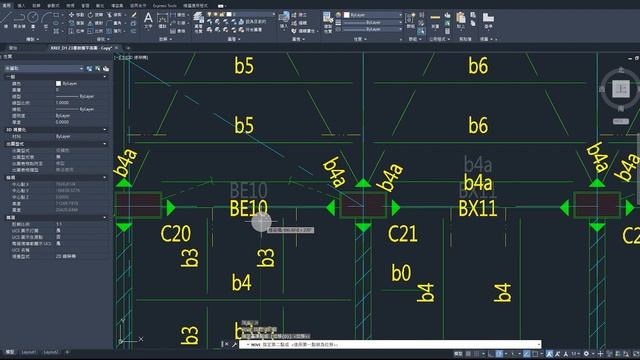Select the Dimension tool
The image size is (640, 360).
[x=162, y=20]
